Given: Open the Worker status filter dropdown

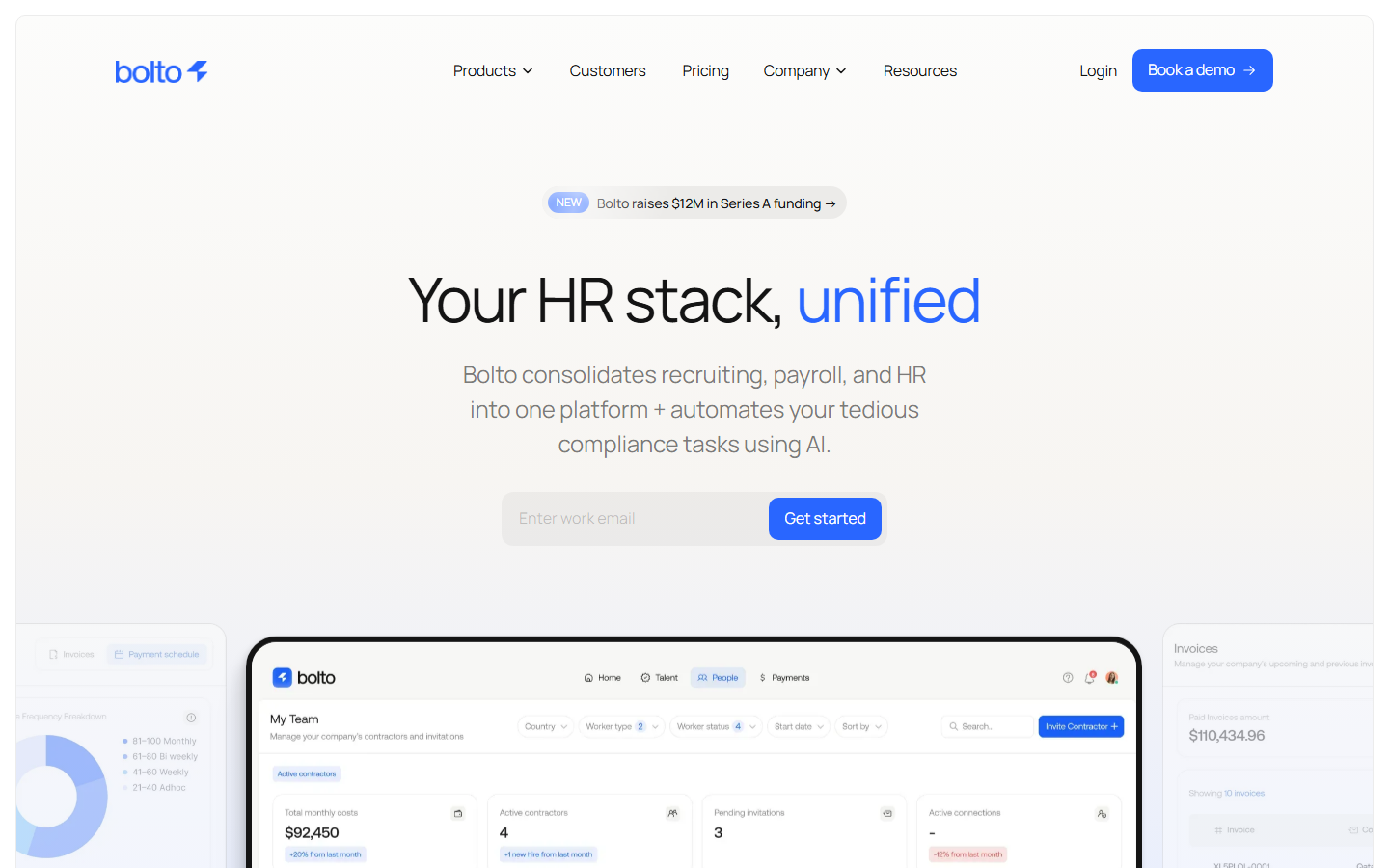Looking at the screenshot, I should [x=715, y=727].
